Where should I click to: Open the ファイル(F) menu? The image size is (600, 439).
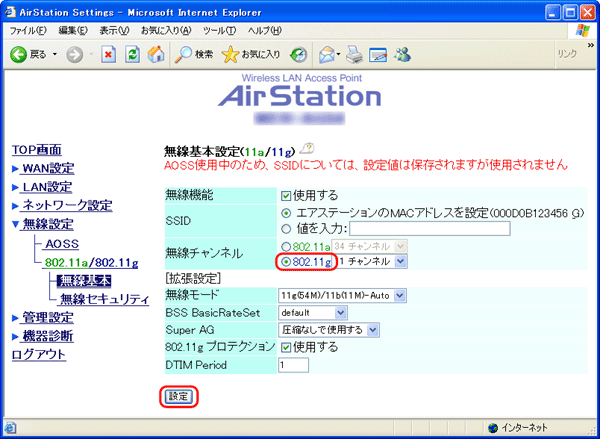(x=28, y=31)
